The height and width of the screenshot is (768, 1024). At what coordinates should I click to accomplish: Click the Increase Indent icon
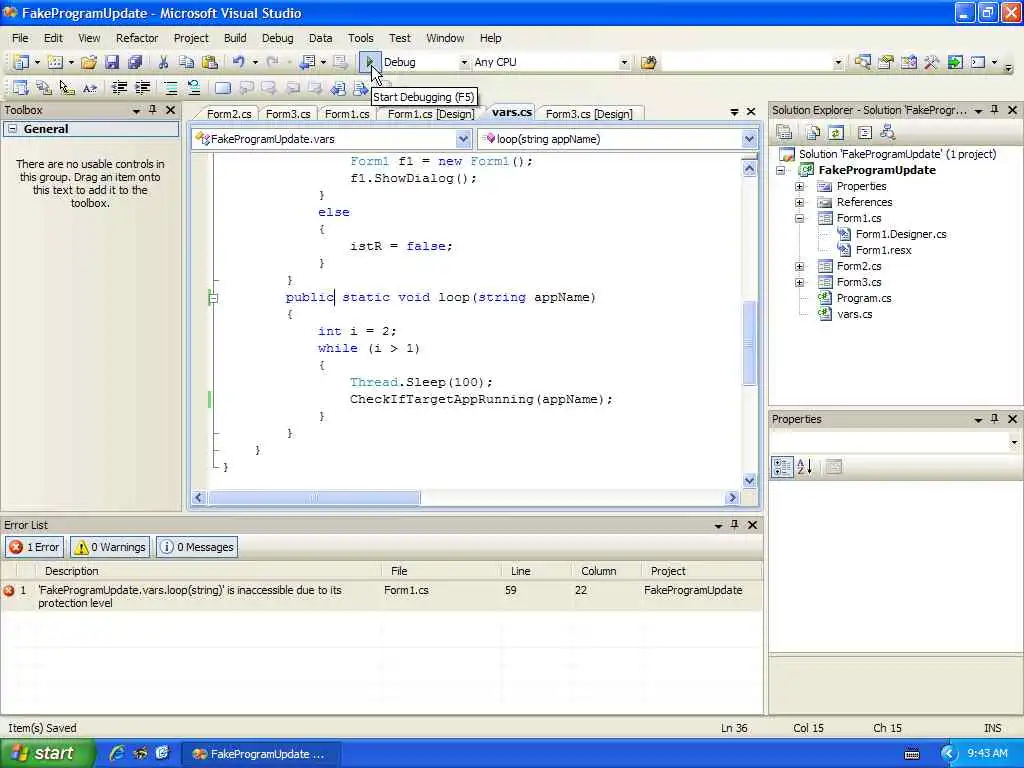(142, 88)
